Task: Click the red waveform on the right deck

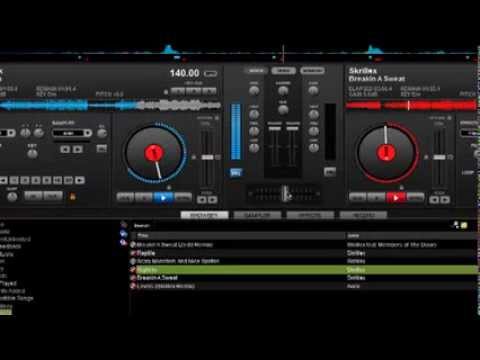Action: pyautogui.click(x=412, y=106)
